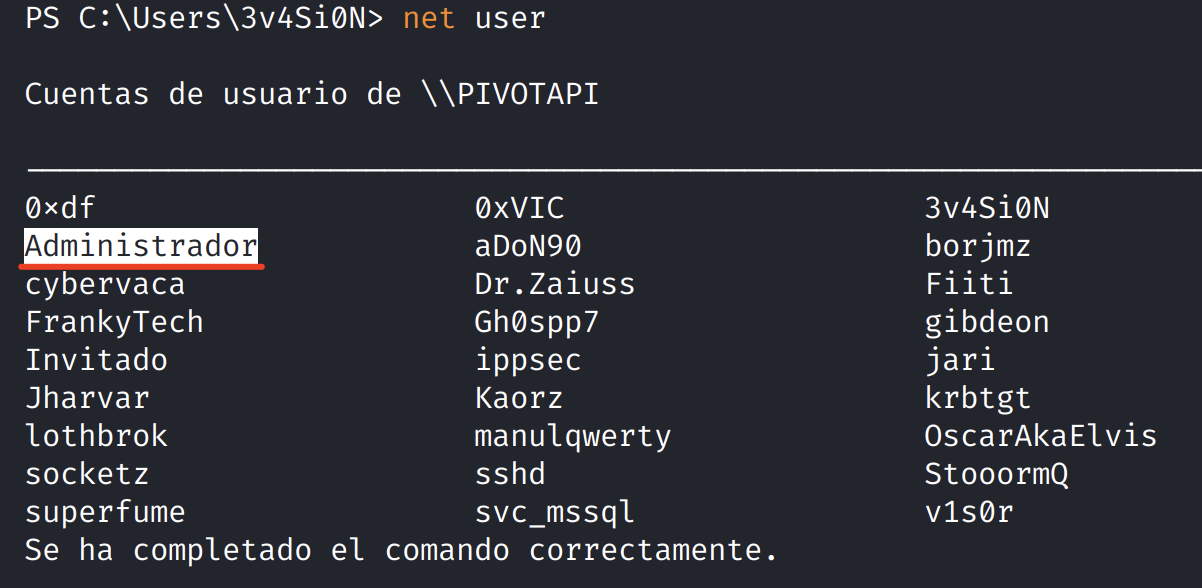This screenshot has height=588, width=1202.
Task: Select the Gh0spp7 username
Action: click(537, 322)
